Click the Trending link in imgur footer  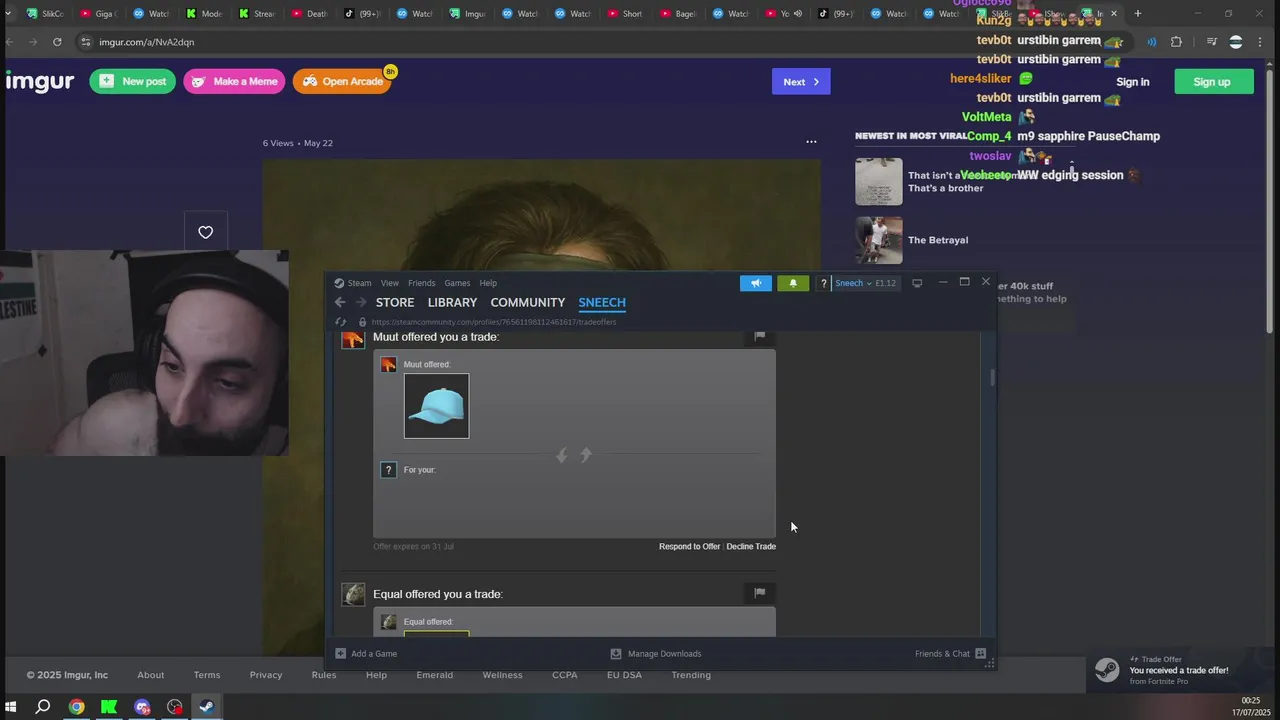[691, 675]
